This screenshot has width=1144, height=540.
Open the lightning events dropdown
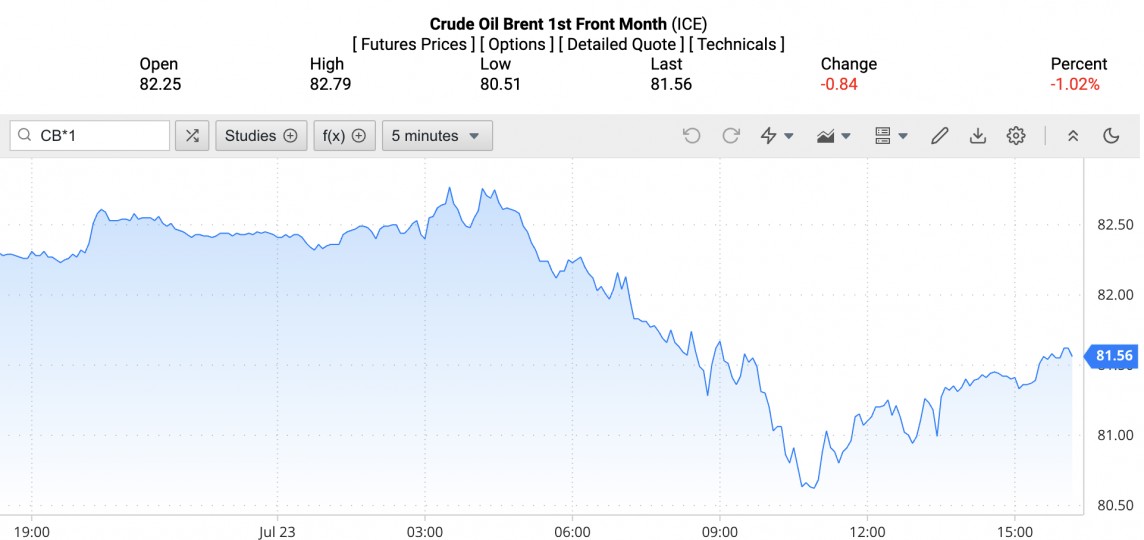(777, 136)
